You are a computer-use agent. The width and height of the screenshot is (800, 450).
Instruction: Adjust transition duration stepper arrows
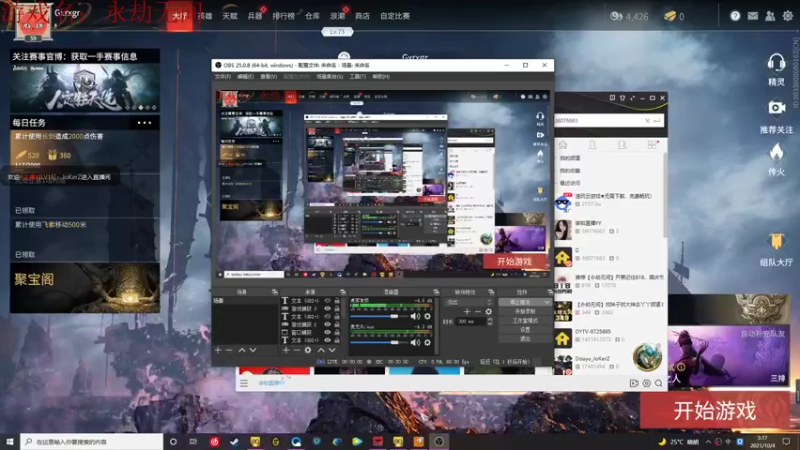pos(490,321)
